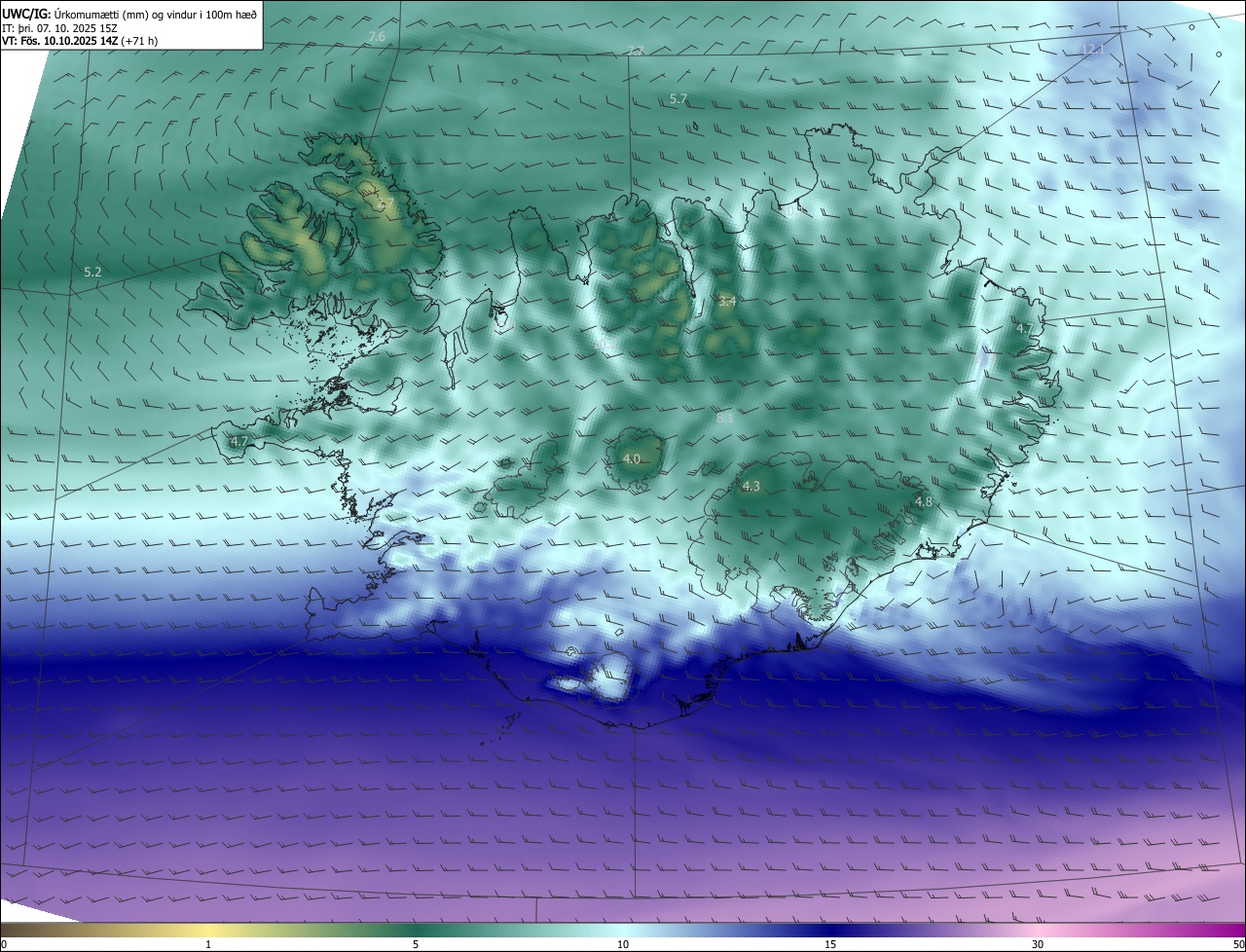Click the "12.1" value label on the map
This screenshot has width=1246, height=952.
click(1093, 49)
